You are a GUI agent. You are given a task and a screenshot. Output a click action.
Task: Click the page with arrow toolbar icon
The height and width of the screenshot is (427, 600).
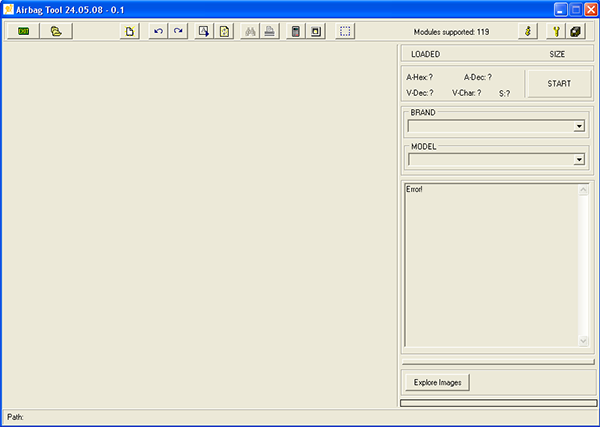click(204, 31)
